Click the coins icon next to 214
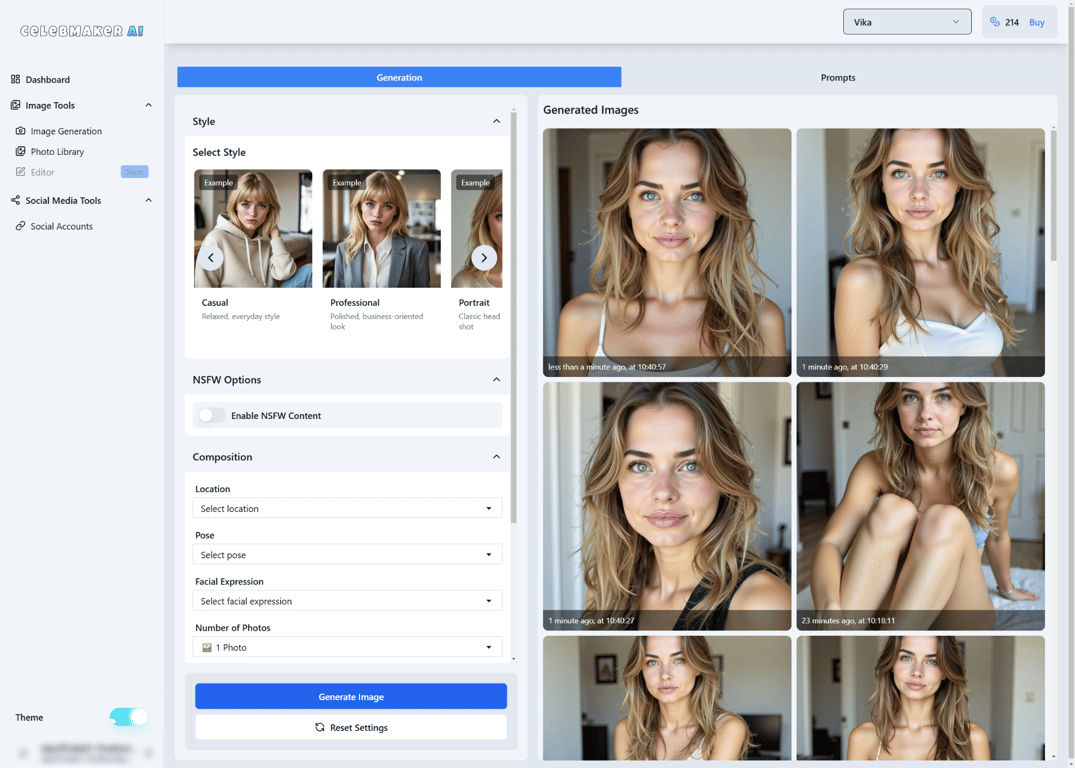 (x=993, y=21)
